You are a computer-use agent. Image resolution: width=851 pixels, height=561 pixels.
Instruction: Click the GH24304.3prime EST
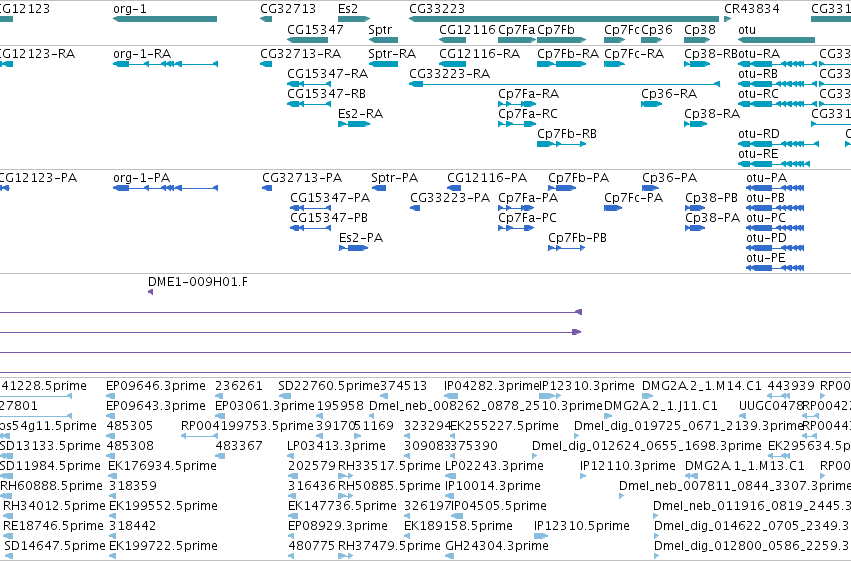click(449, 556)
